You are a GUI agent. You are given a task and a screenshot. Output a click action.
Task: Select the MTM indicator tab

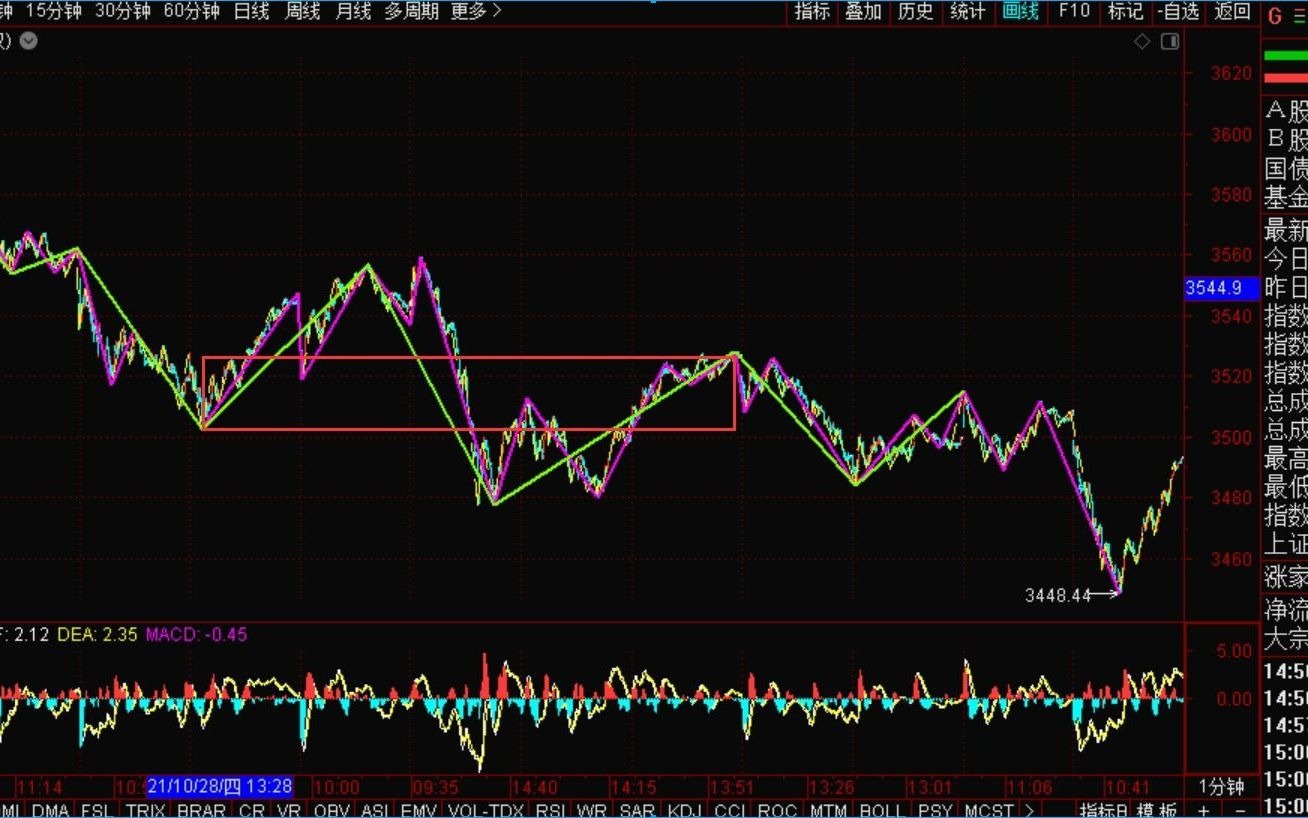[828, 810]
